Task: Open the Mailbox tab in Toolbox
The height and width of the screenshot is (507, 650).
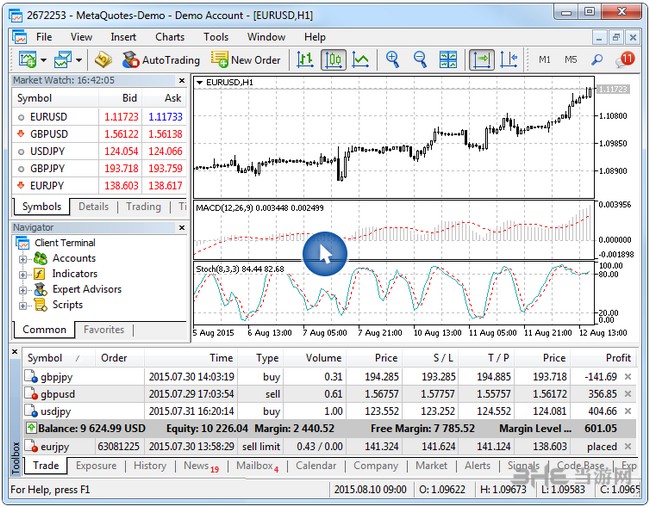Action: pos(257,466)
